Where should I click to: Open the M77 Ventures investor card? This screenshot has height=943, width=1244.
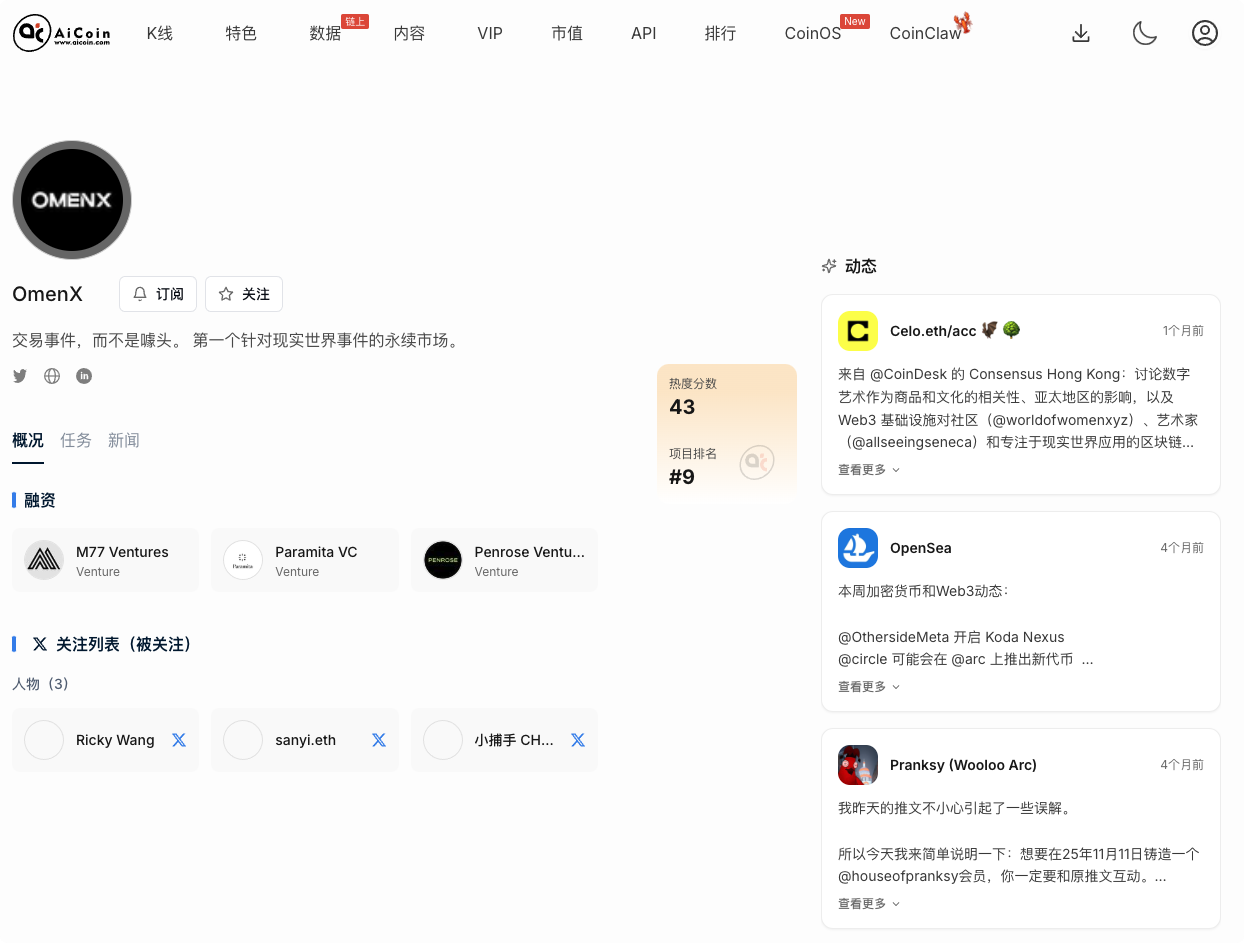[105, 560]
